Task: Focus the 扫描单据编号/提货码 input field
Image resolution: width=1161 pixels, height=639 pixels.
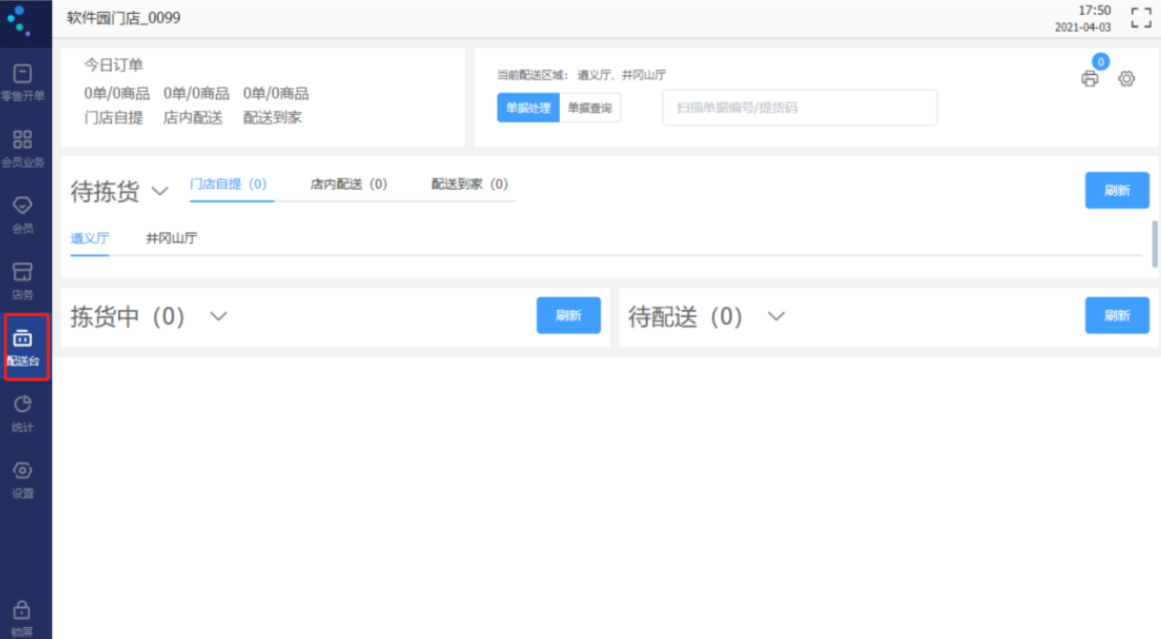Action: pos(800,108)
